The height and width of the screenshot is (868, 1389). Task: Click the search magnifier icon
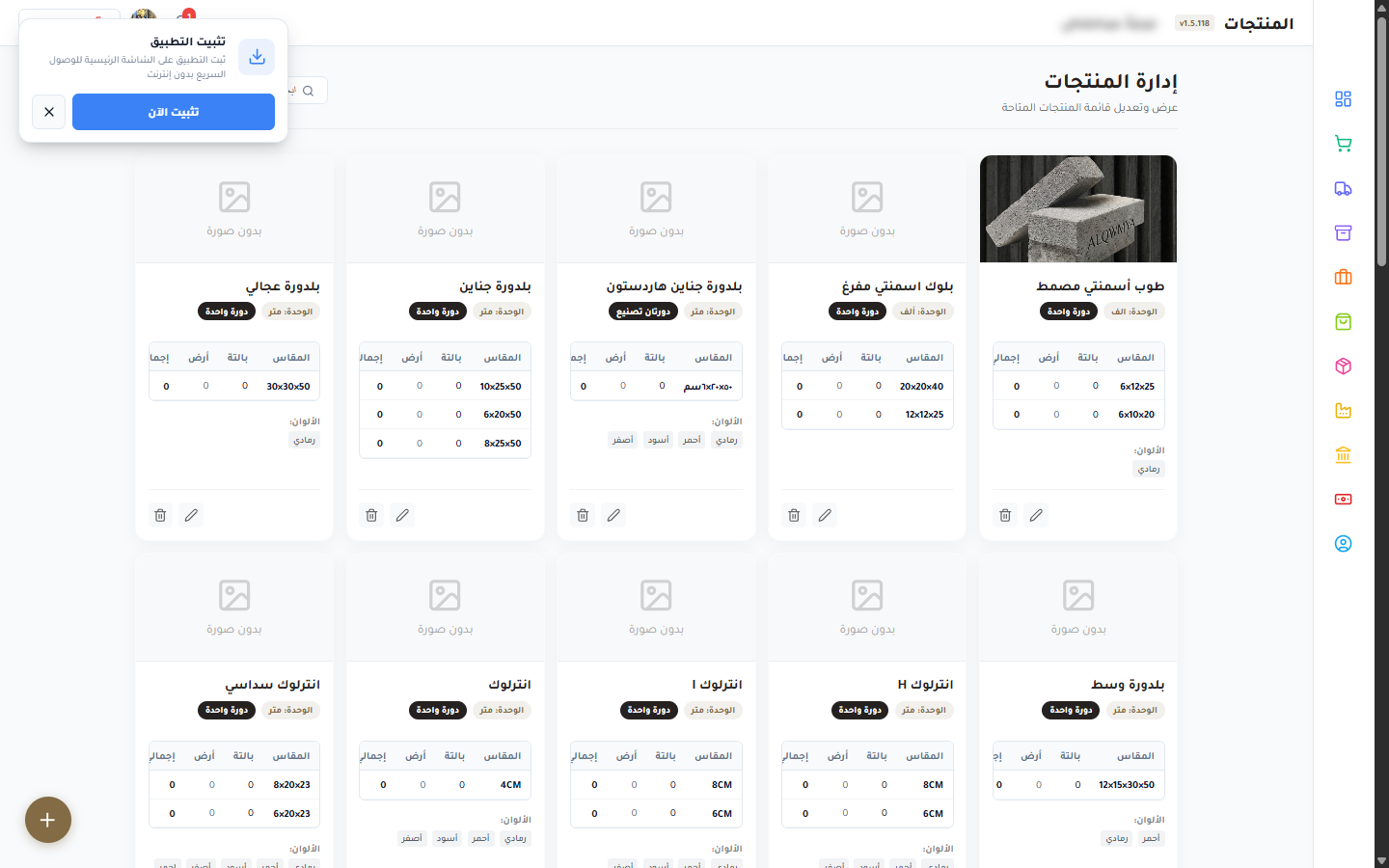tap(309, 91)
